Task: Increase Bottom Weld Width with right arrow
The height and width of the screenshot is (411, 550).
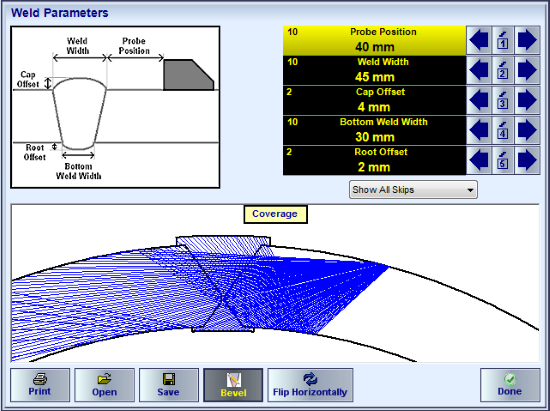Action: (x=527, y=130)
